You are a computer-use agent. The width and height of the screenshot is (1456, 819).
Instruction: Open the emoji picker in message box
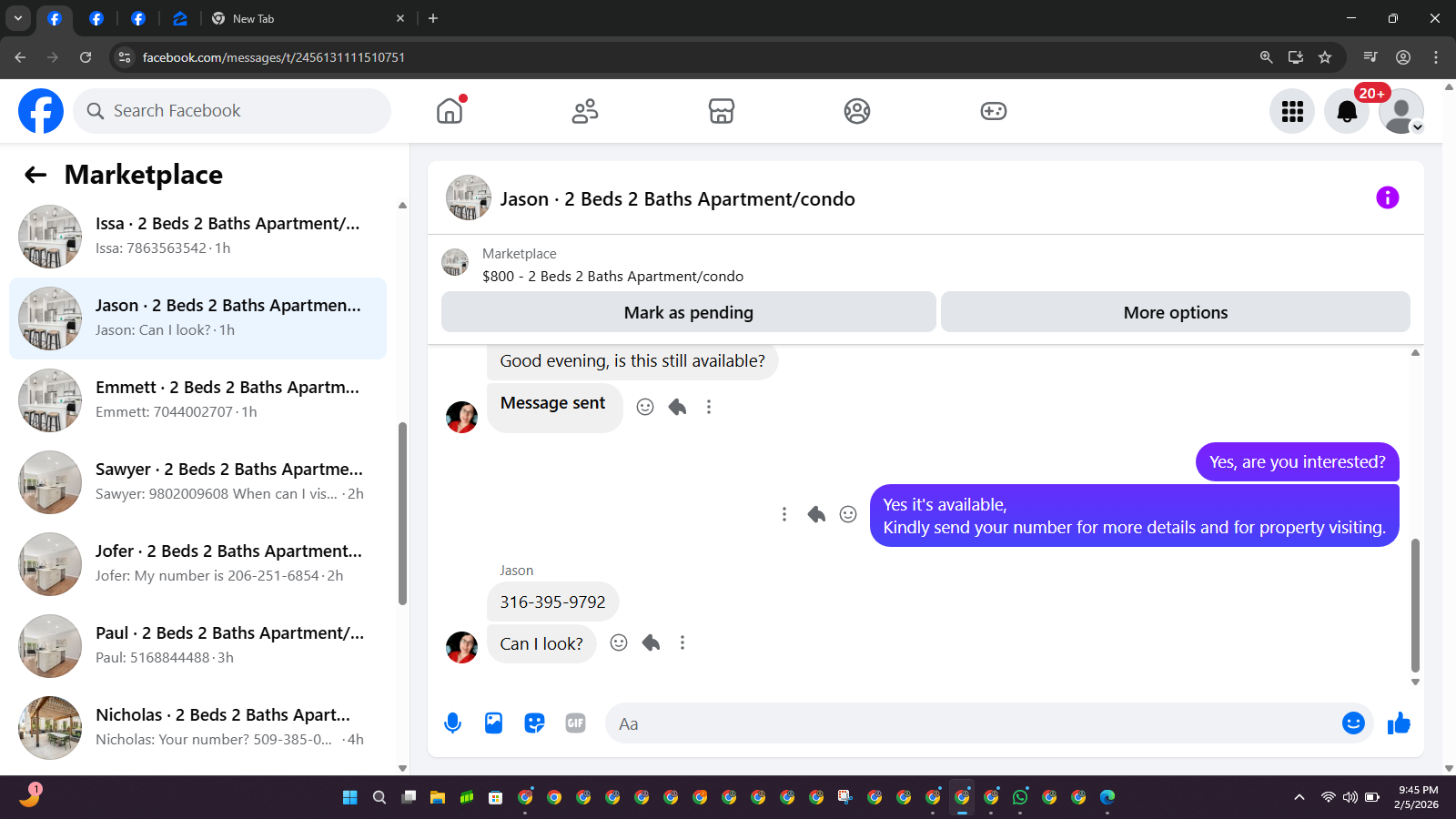(x=1353, y=723)
